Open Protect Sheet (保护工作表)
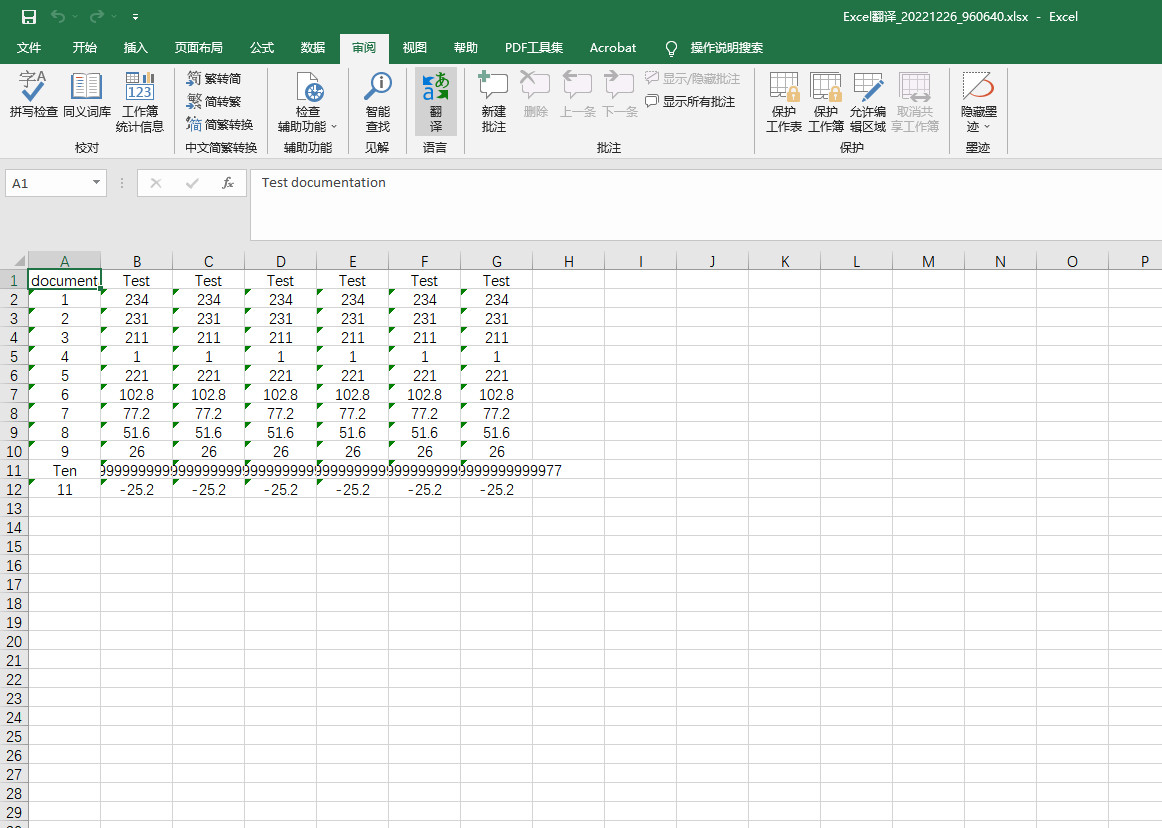1162x828 pixels. pos(784,102)
